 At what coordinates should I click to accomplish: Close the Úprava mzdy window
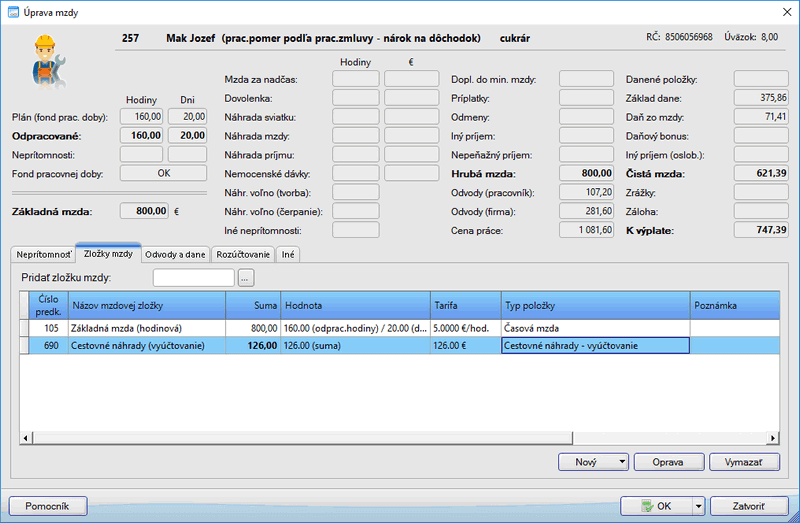pyautogui.click(x=780, y=11)
